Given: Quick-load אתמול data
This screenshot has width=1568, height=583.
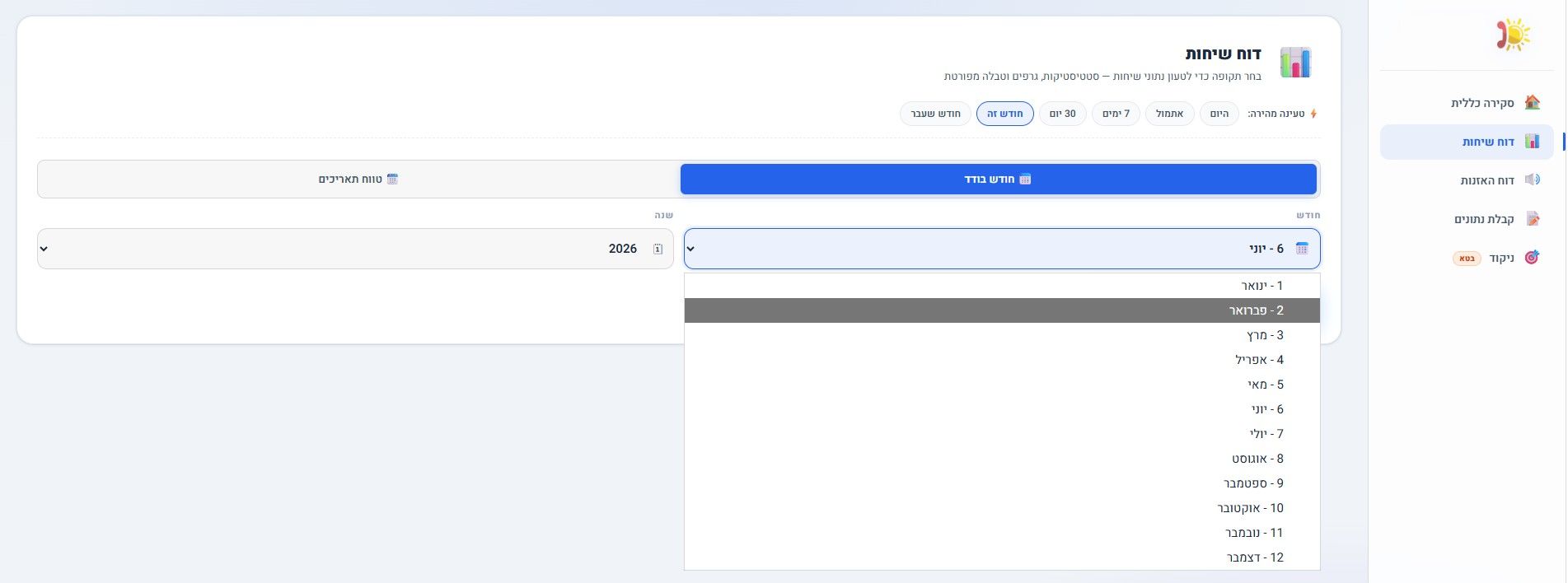Looking at the screenshot, I should (x=1169, y=114).
